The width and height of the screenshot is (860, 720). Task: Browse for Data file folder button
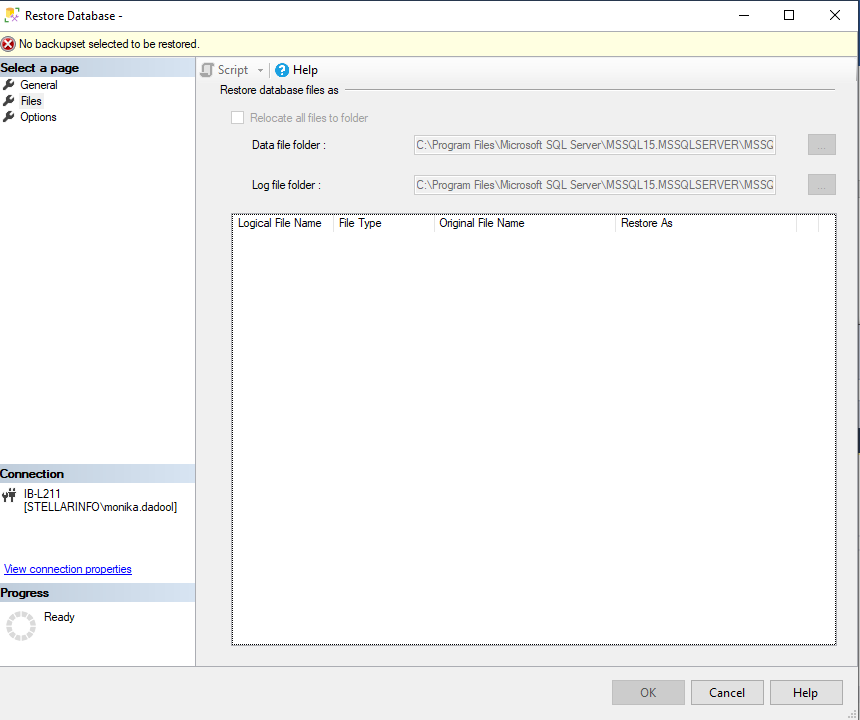tap(822, 145)
